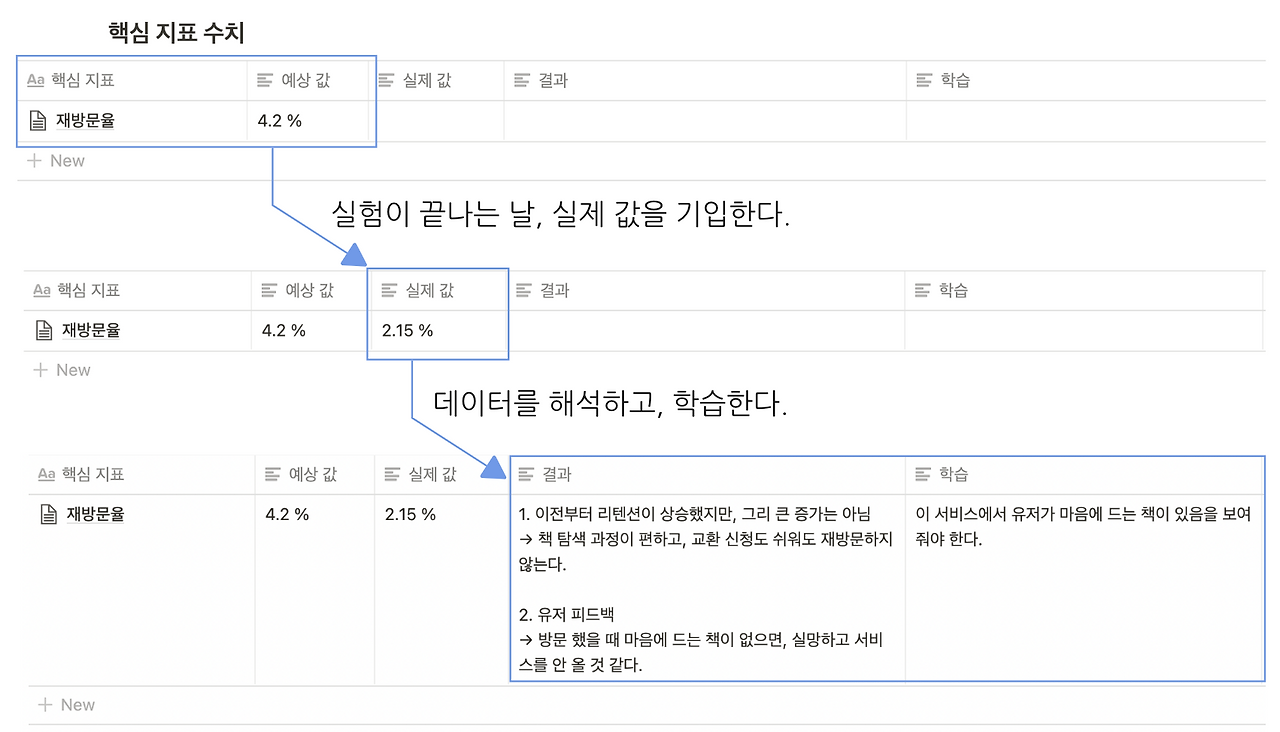The width and height of the screenshot is (1280, 732).
Task: Open the 실제 값 column header in first table
Action: click(x=440, y=80)
